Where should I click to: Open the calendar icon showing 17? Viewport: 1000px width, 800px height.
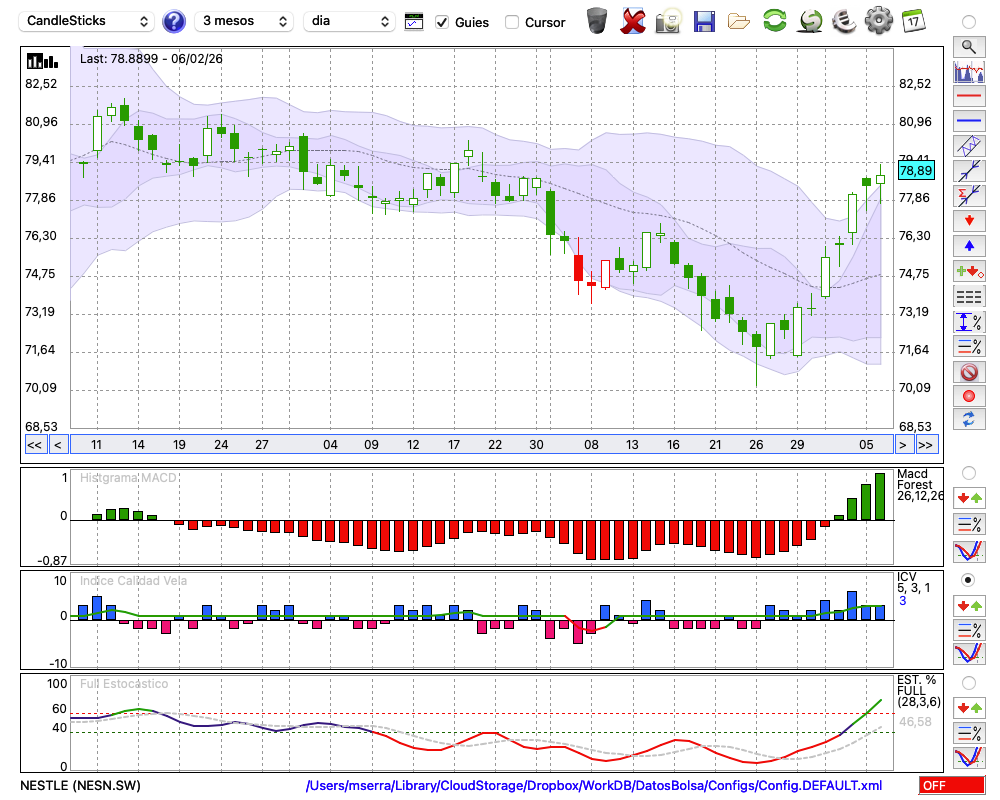click(912, 21)
